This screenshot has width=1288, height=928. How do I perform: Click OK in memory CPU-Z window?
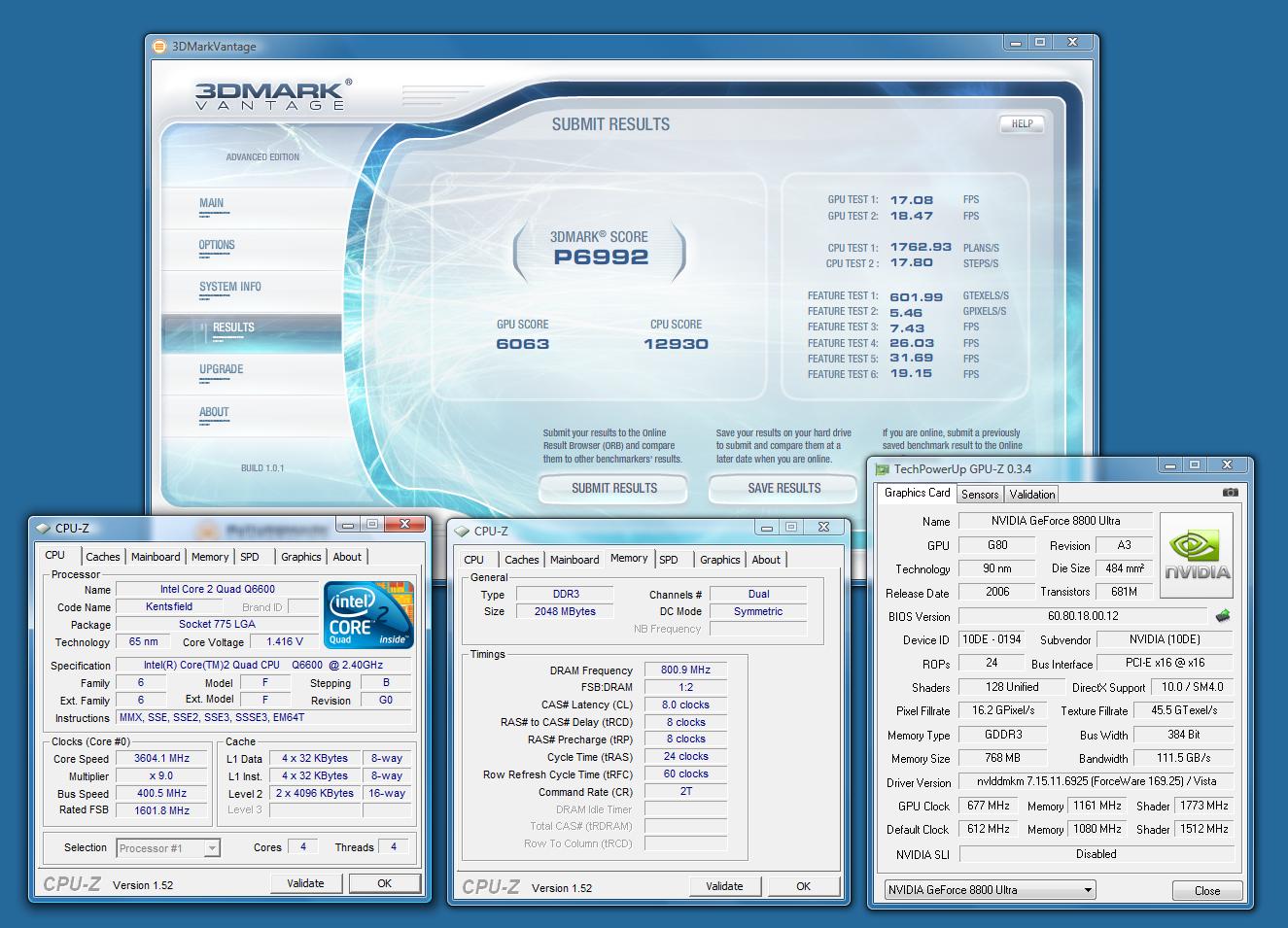point(803,886)
